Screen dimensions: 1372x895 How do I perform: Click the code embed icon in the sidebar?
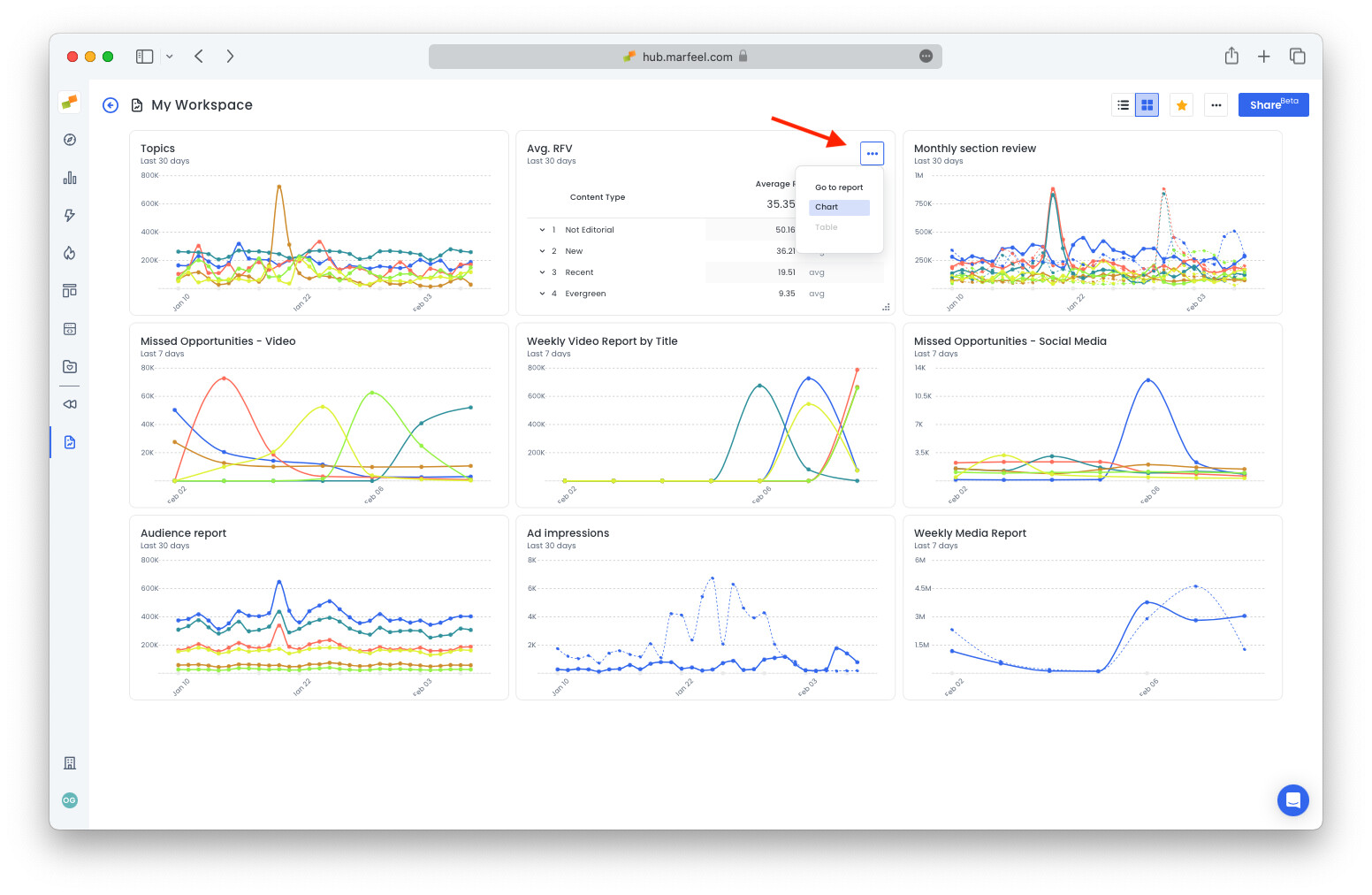(x=70, y=328)
